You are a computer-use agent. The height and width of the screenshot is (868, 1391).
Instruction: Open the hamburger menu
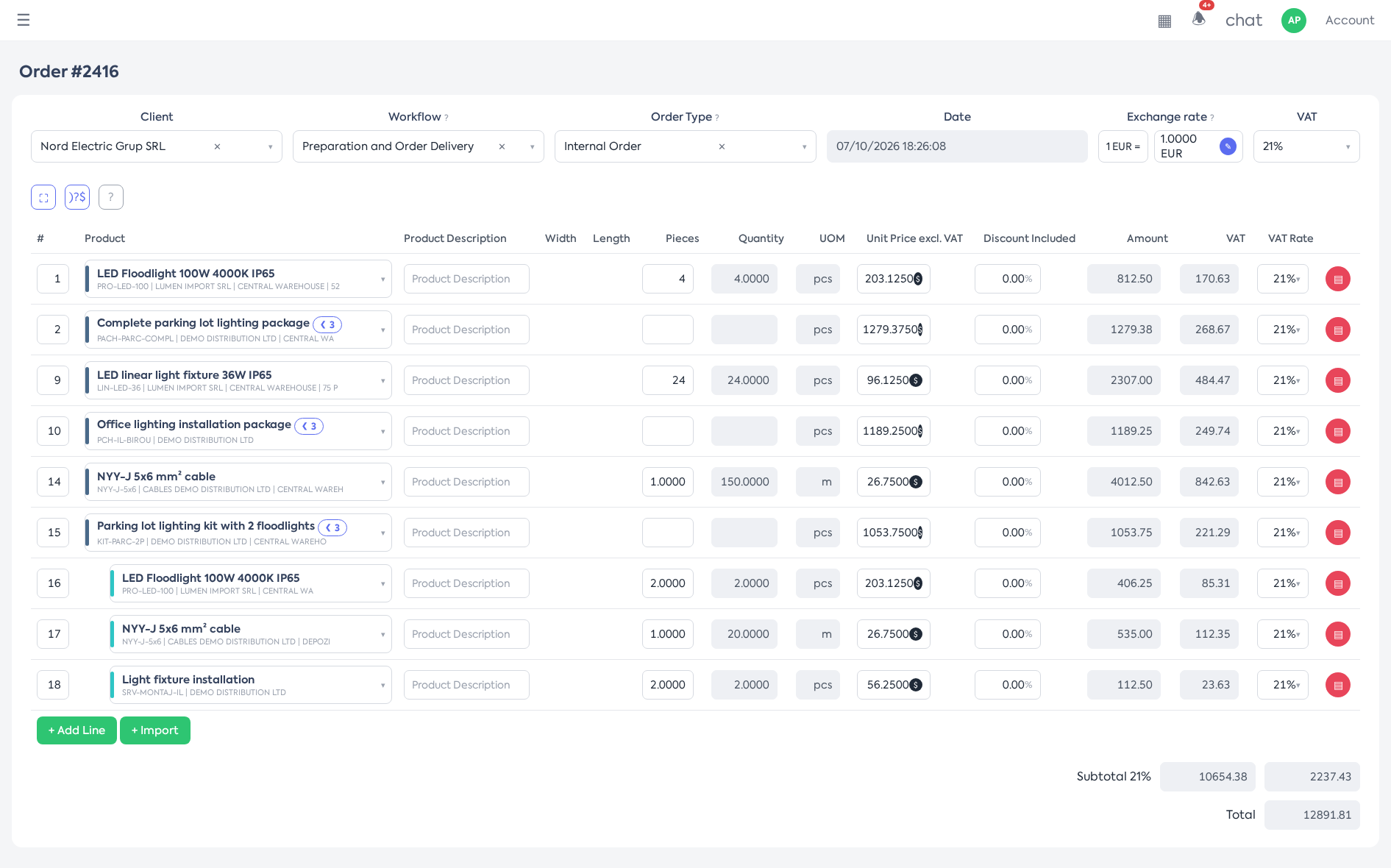(24, 20)
